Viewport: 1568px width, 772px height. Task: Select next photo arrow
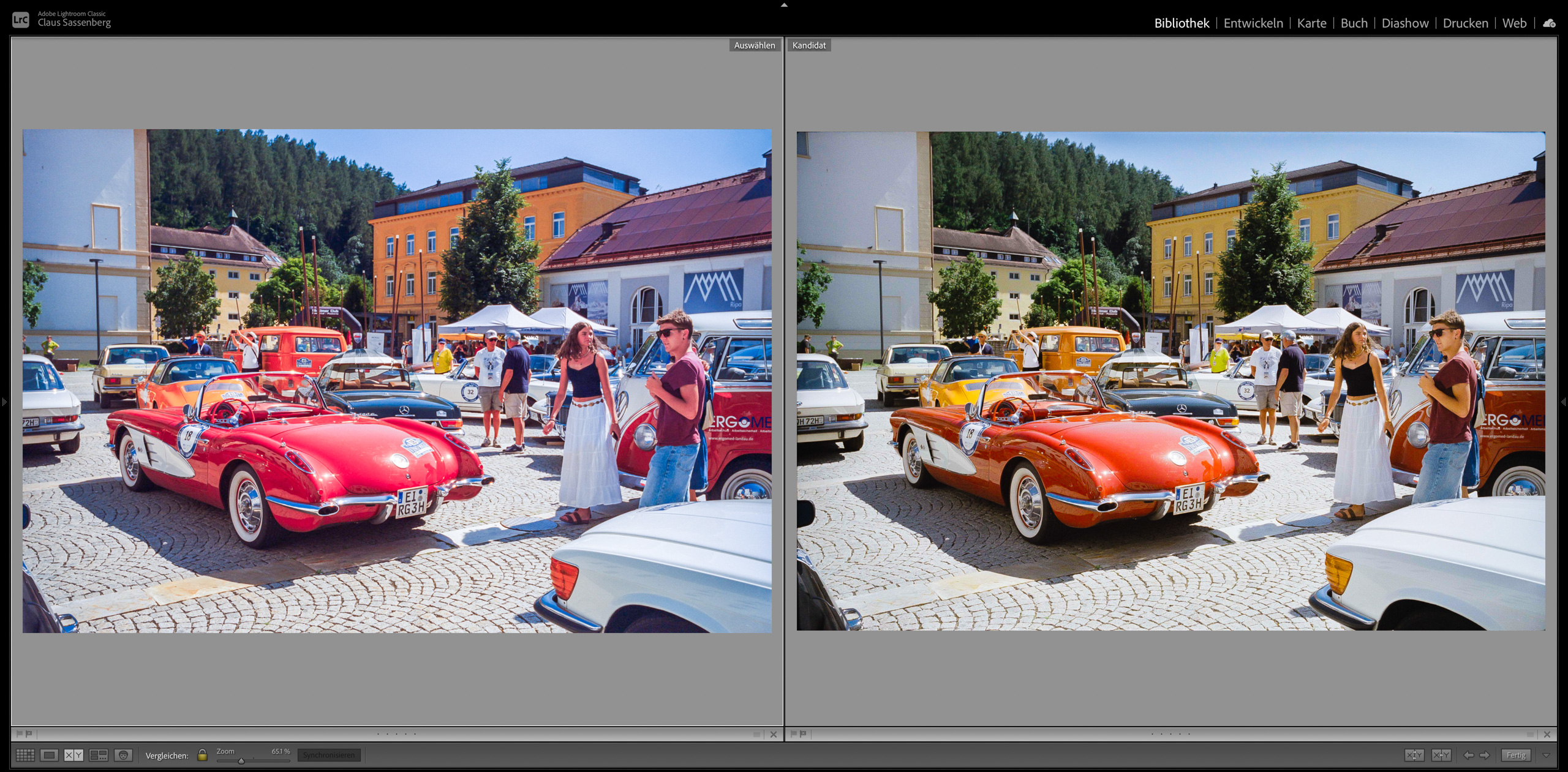coord(1485,755)
